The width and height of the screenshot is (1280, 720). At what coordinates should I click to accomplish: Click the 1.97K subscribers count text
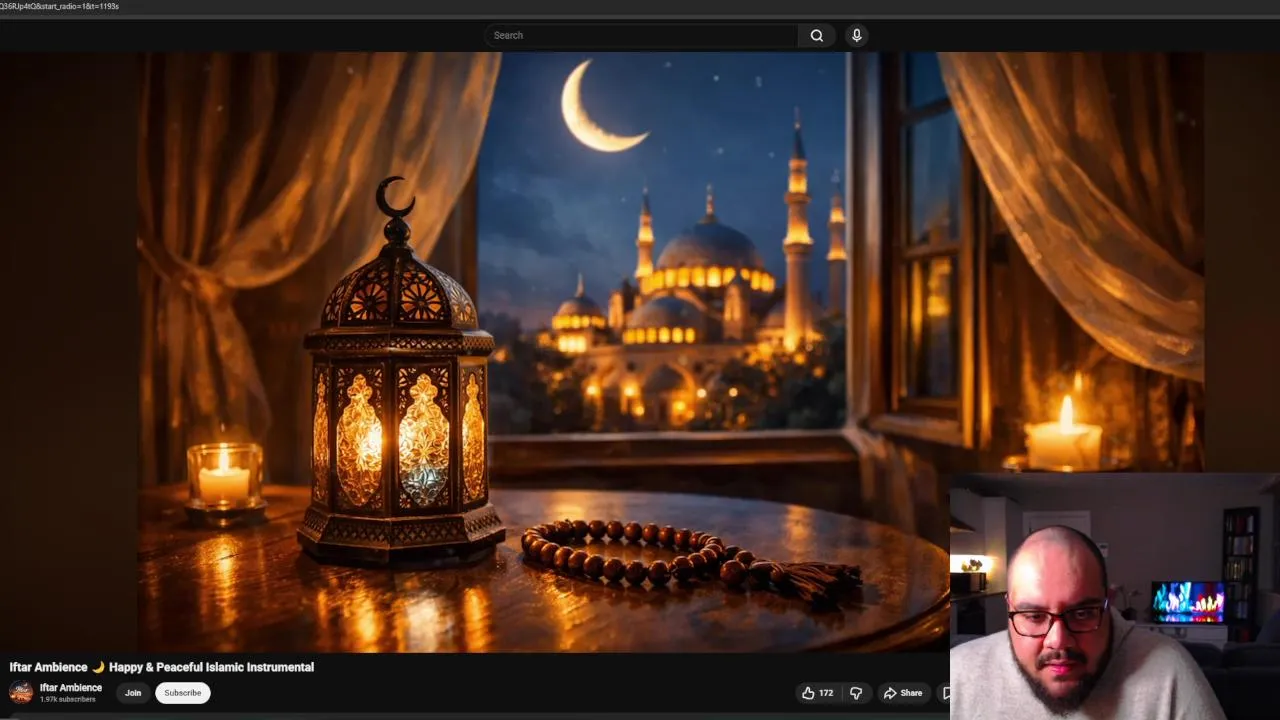[68, 699]
